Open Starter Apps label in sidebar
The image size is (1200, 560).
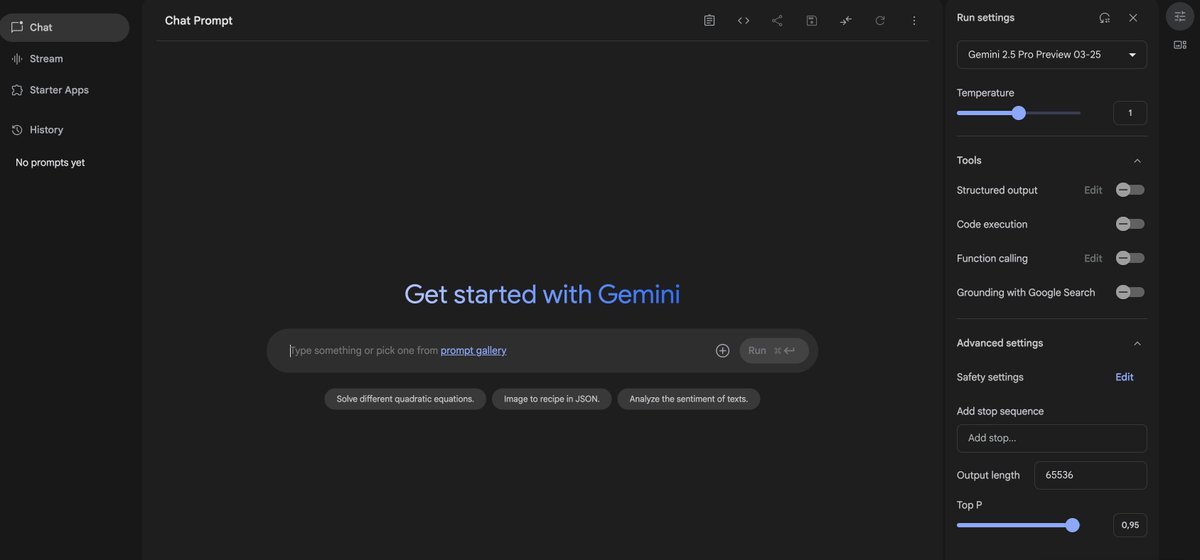click(x=59, y=90)
